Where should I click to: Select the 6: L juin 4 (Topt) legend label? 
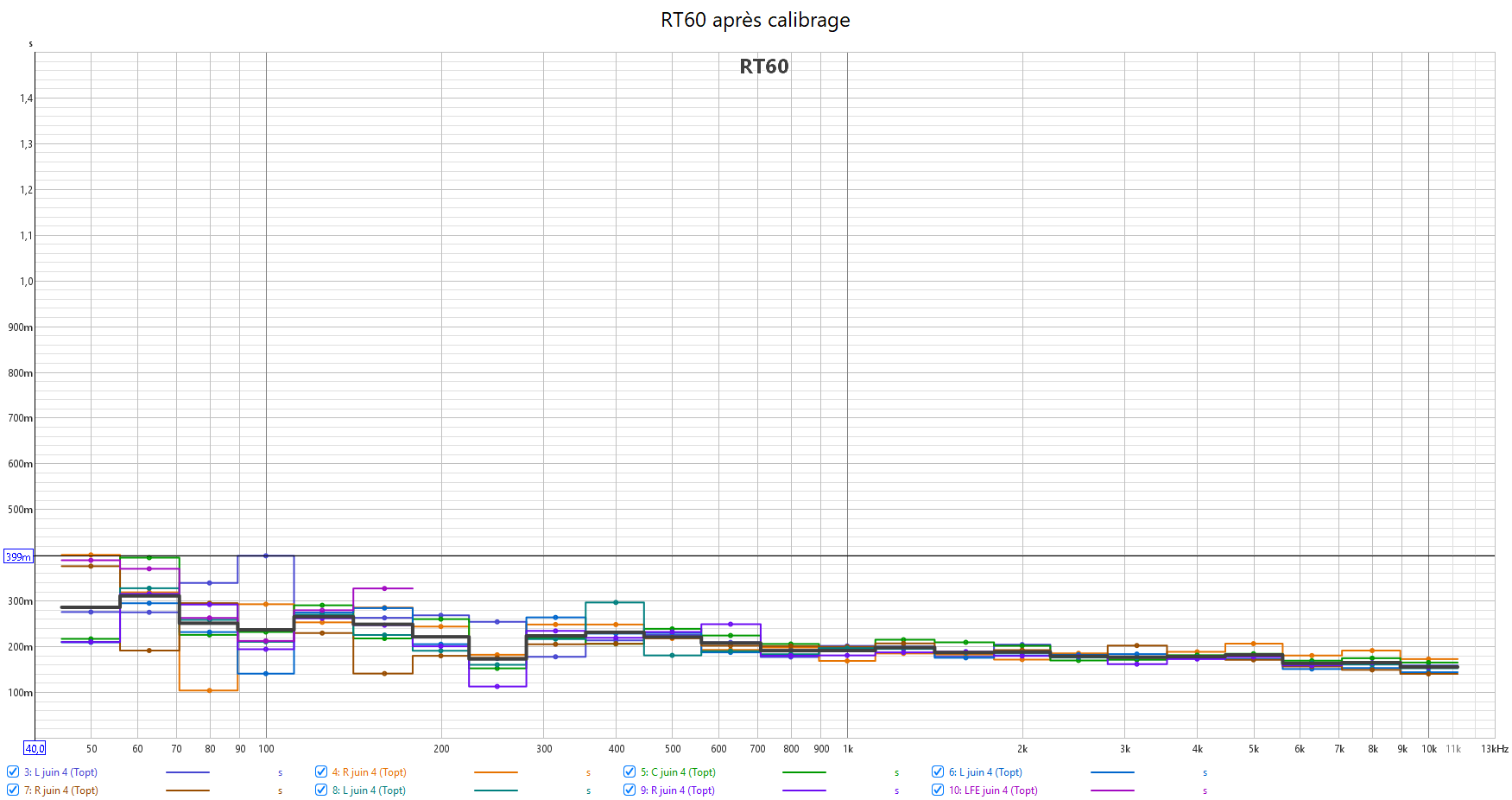985,772
